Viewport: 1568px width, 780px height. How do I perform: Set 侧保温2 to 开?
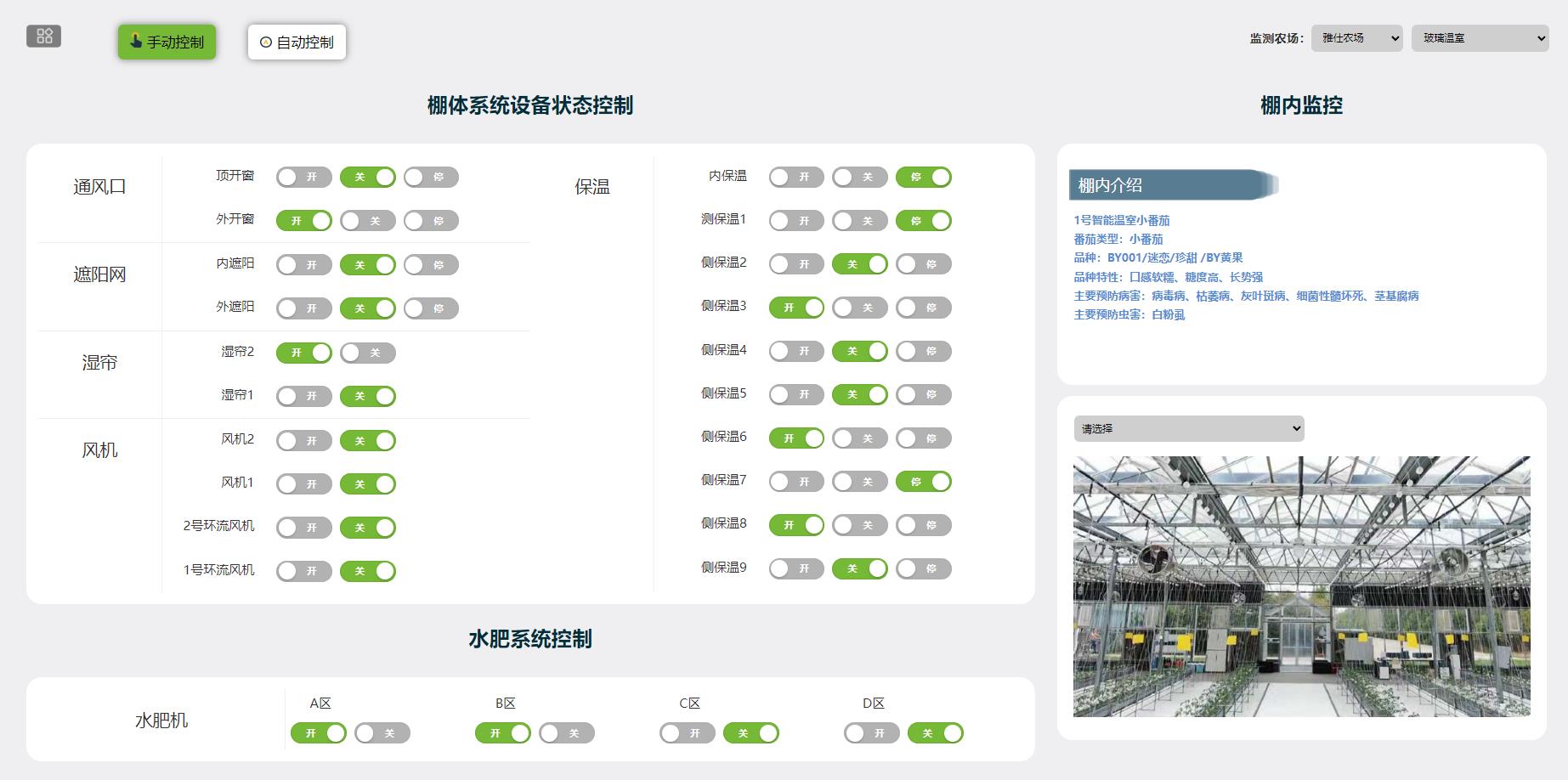(x=796, y=264)
